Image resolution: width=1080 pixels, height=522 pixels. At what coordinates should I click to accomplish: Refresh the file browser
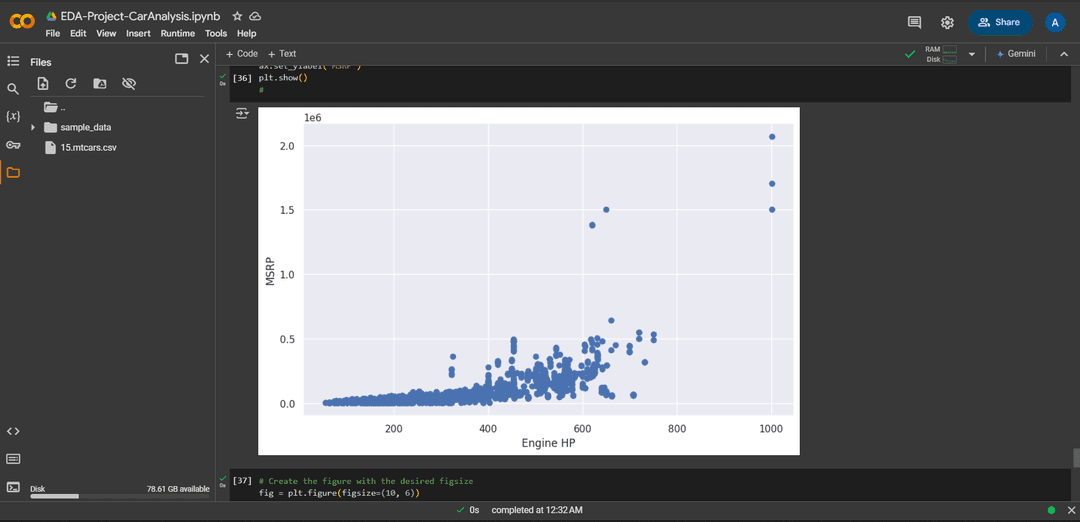tap(70, 83)
